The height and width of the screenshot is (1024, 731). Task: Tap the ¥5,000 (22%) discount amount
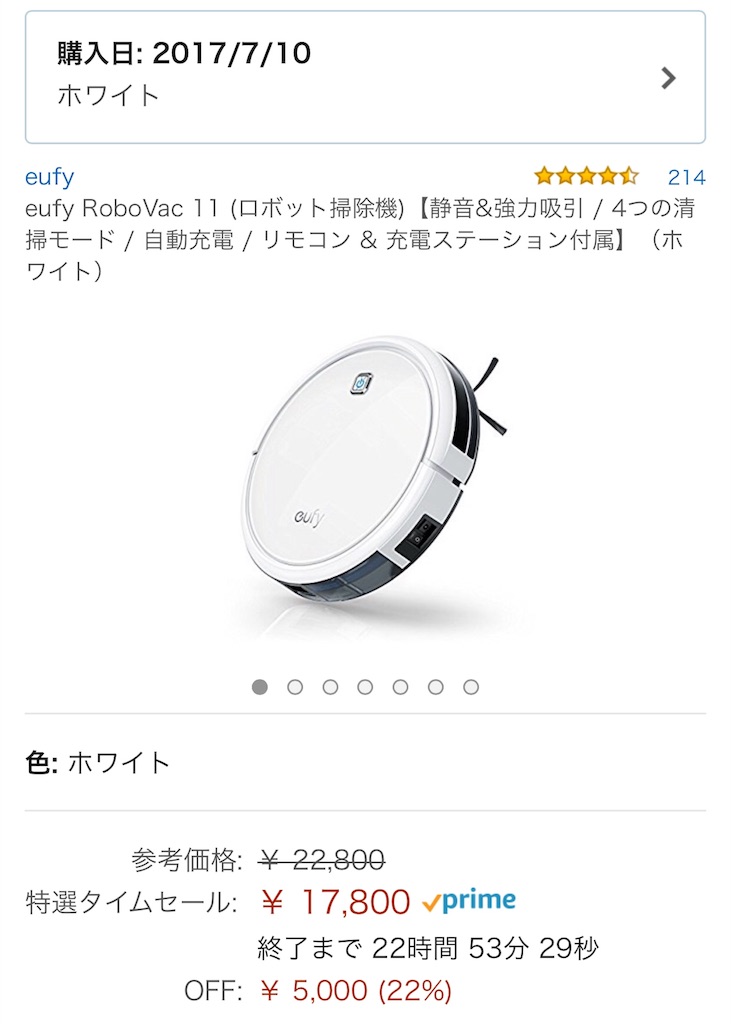355,990
